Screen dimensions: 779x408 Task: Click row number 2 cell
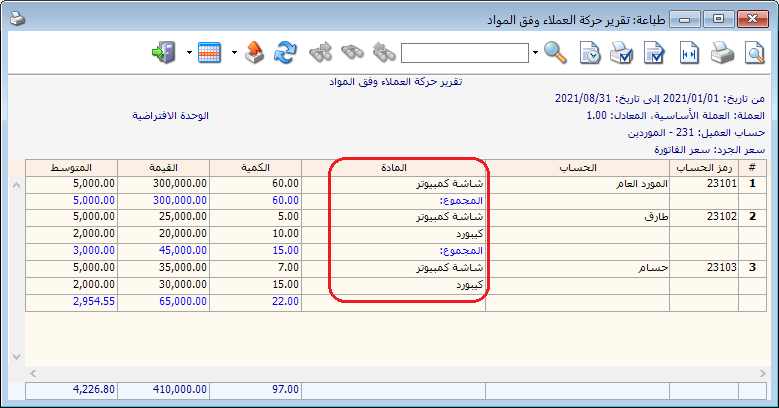(752, 217)
